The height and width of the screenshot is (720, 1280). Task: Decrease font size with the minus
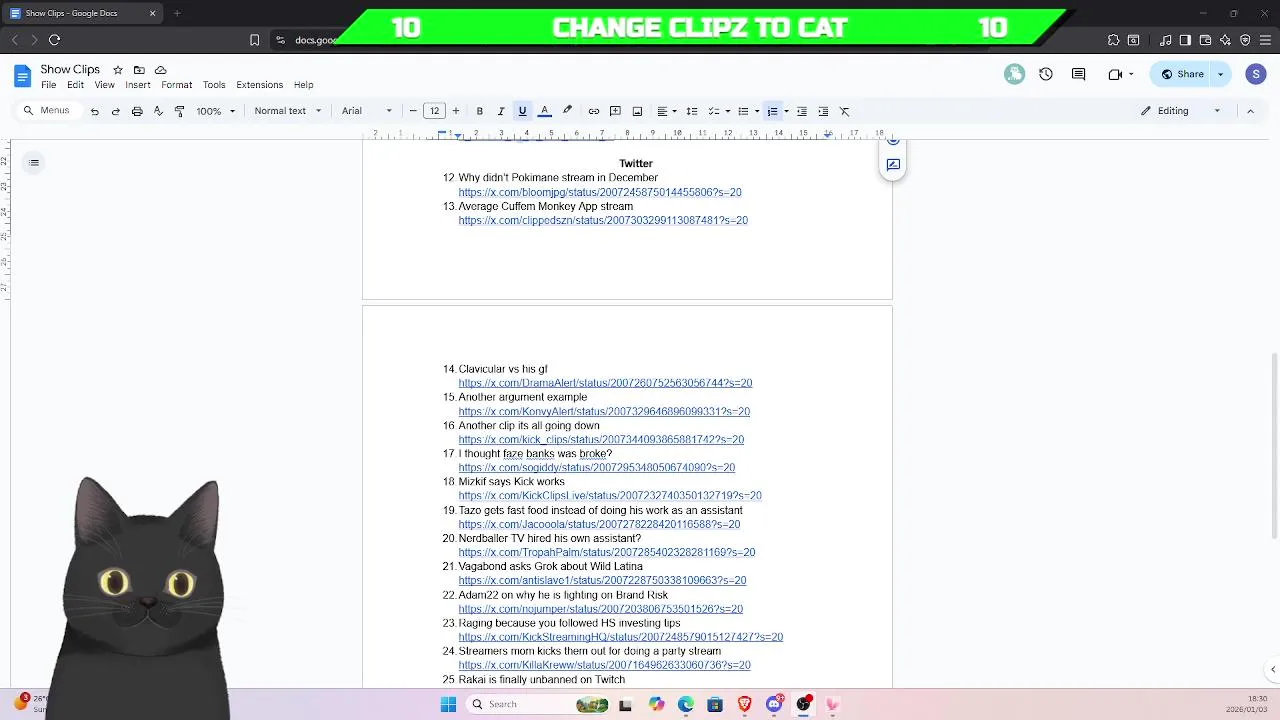(x=413, y=111)
